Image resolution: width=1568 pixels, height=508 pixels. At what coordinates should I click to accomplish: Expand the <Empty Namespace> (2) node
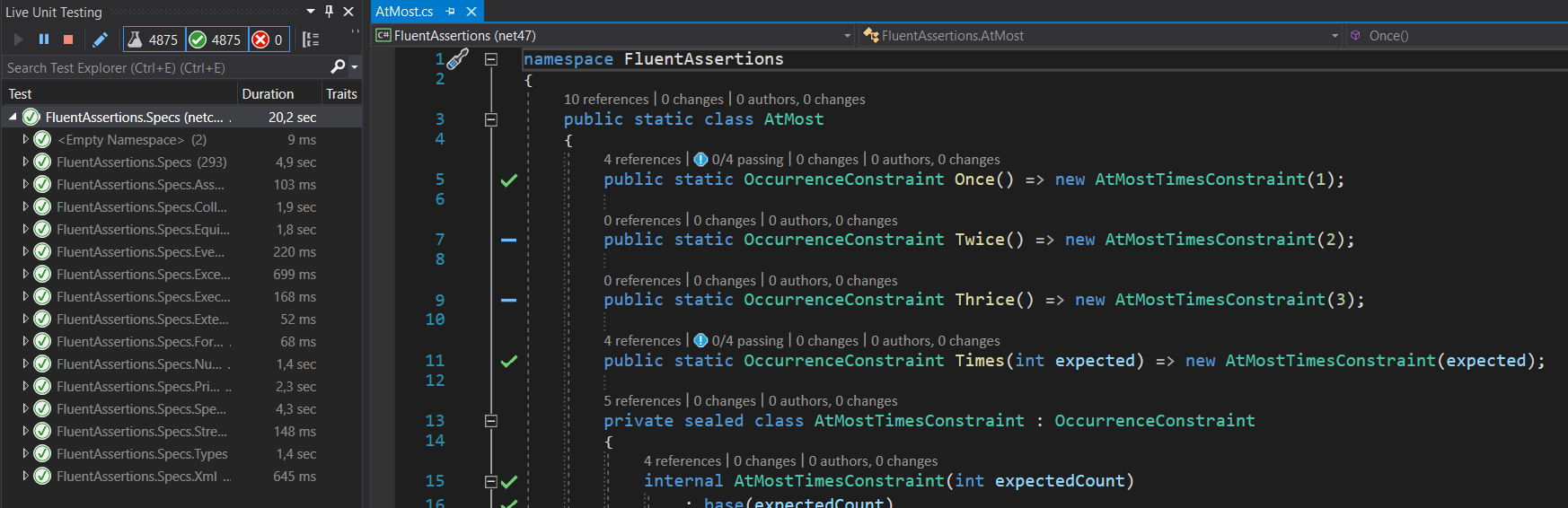click(x=25, y=139)
